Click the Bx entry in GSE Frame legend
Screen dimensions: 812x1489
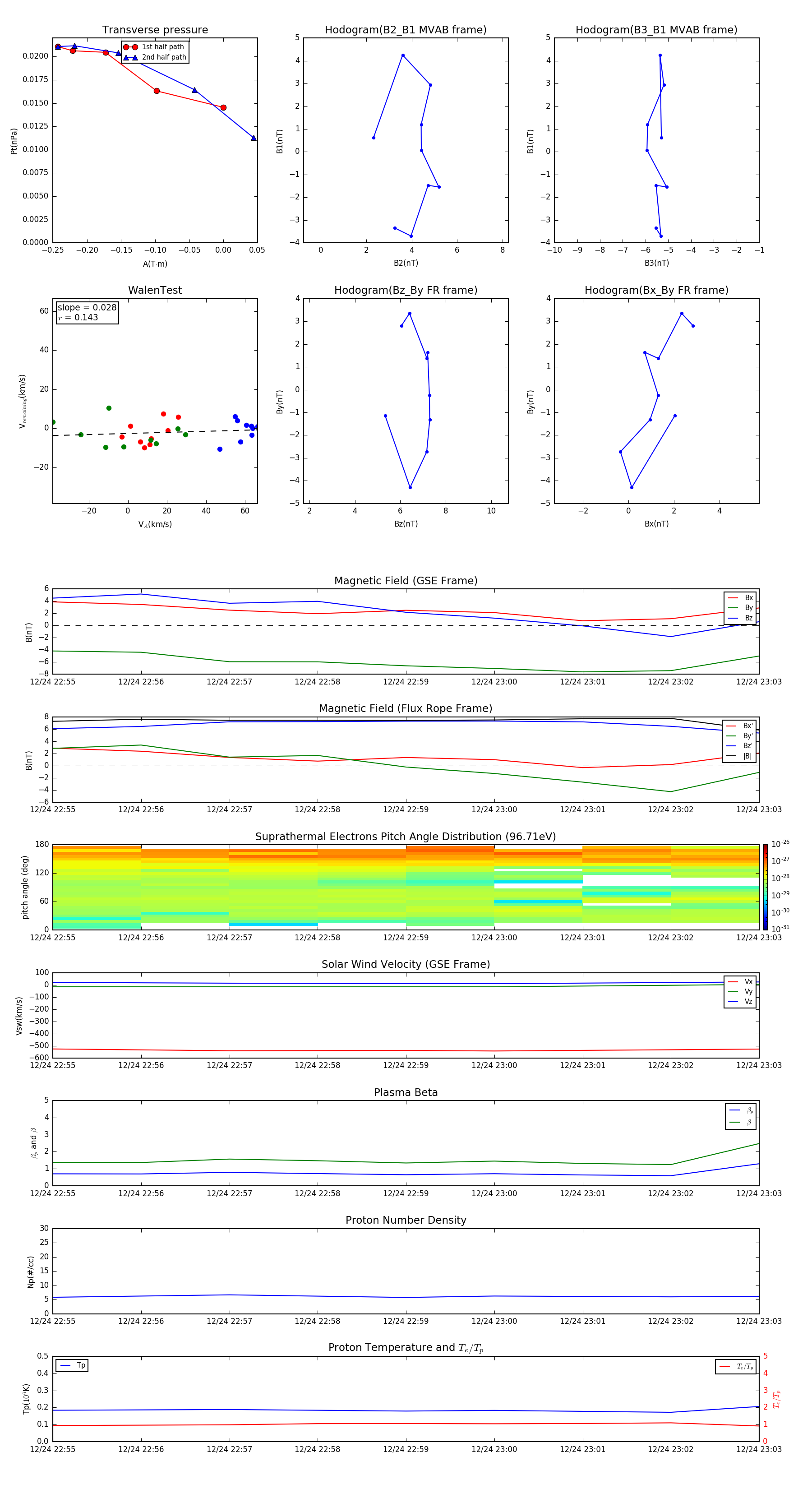point(740,598)
